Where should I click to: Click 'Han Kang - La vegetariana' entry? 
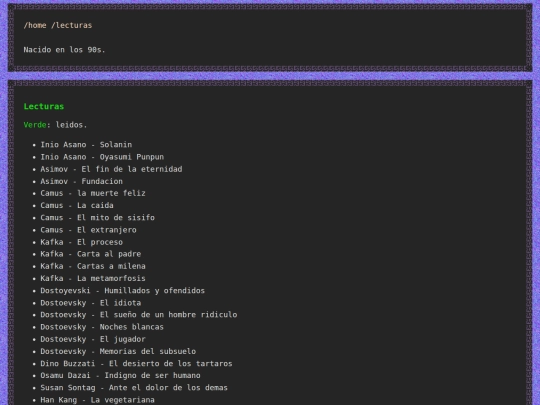97,400
